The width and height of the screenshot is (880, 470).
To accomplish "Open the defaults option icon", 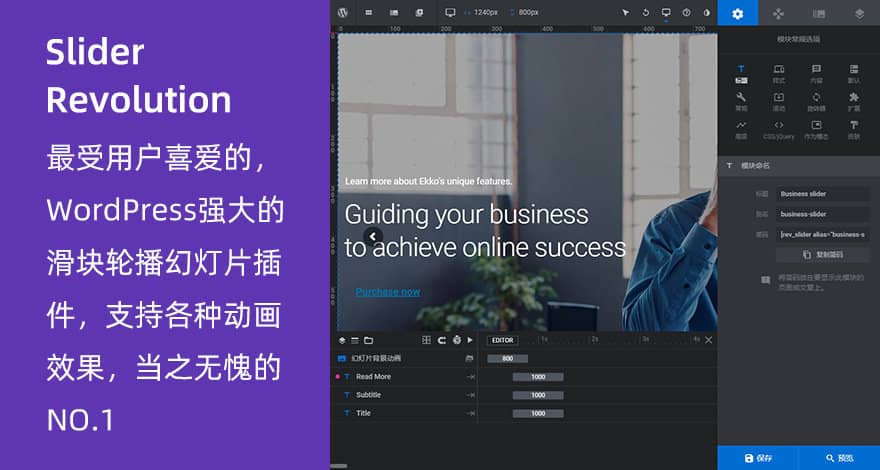I will [854, 74].
